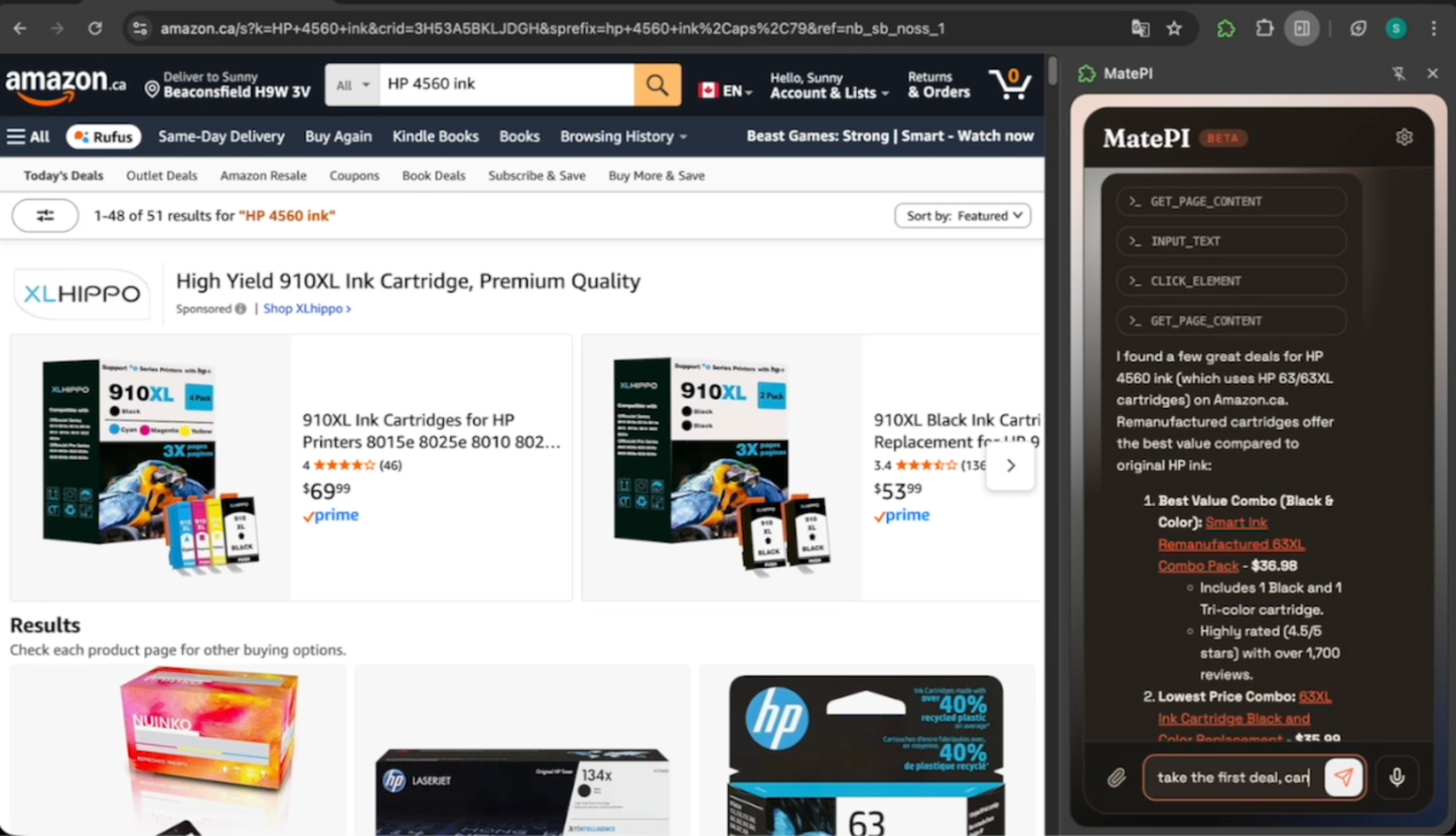Click the MatePI send message arrow
Screen dimensions: 1456x836
coord(1344,777)
